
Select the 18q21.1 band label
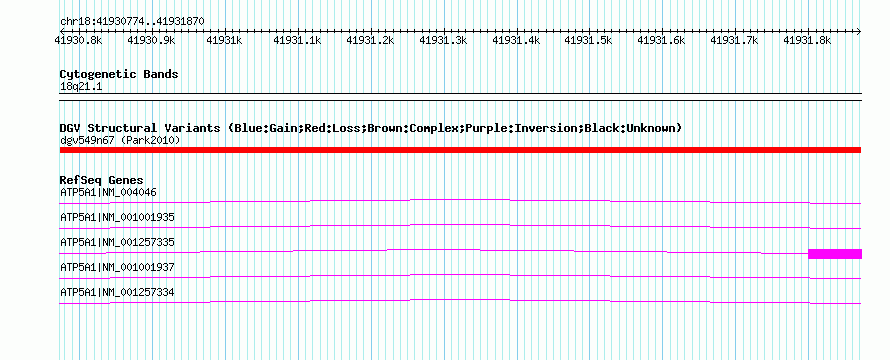[x=81, y=87]
